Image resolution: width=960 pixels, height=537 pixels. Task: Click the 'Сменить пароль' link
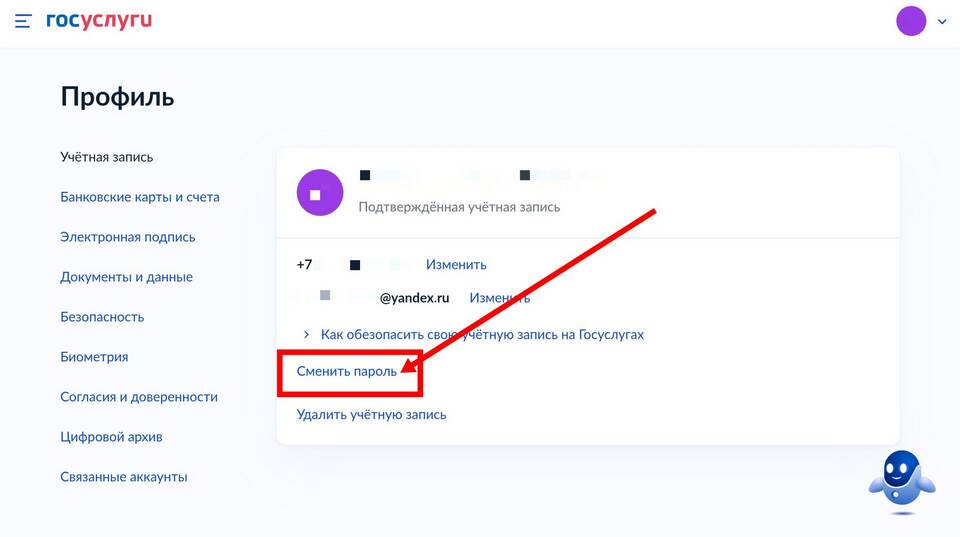click(347, 371)
